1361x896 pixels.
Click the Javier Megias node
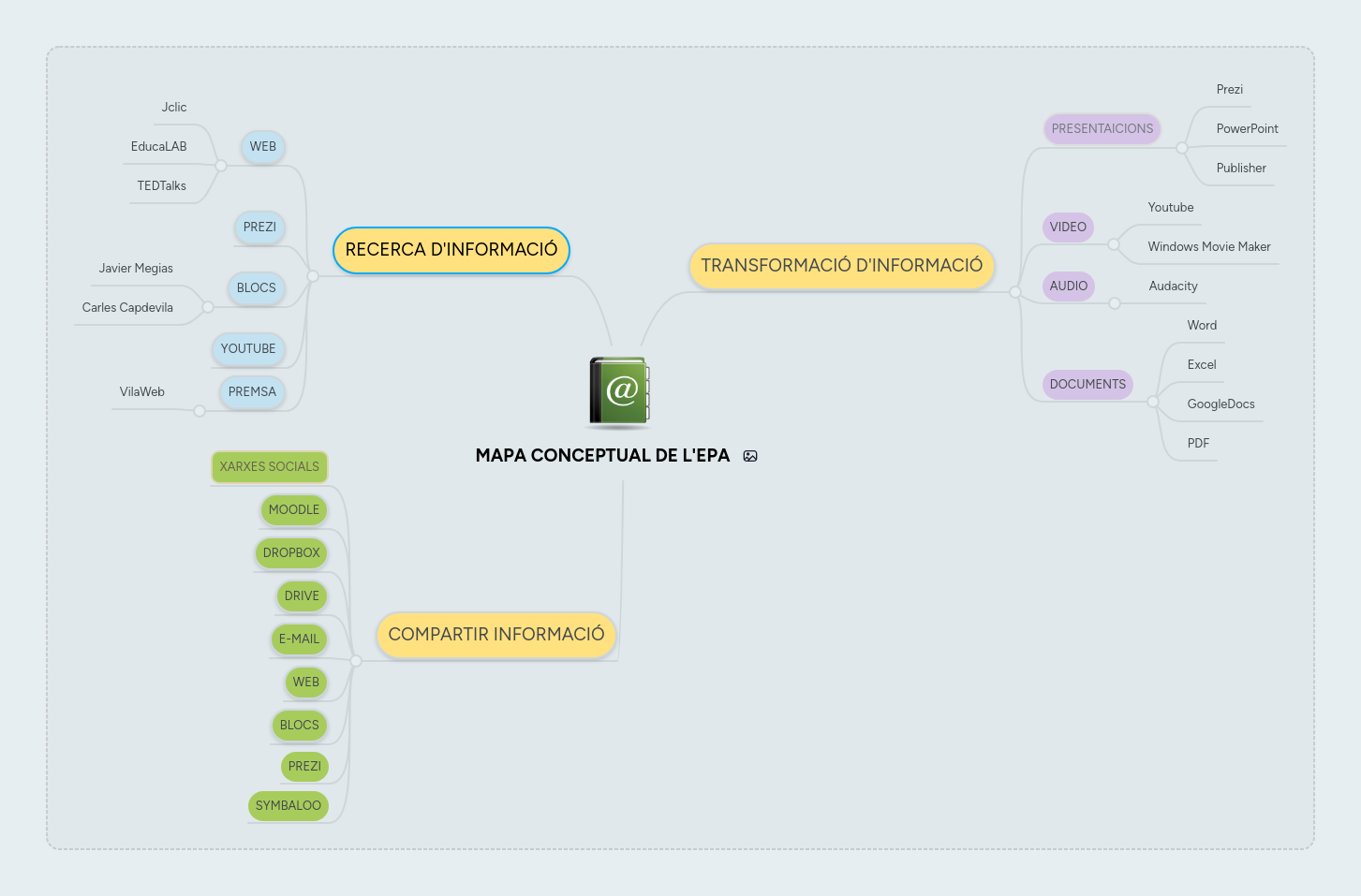(136, 268)
